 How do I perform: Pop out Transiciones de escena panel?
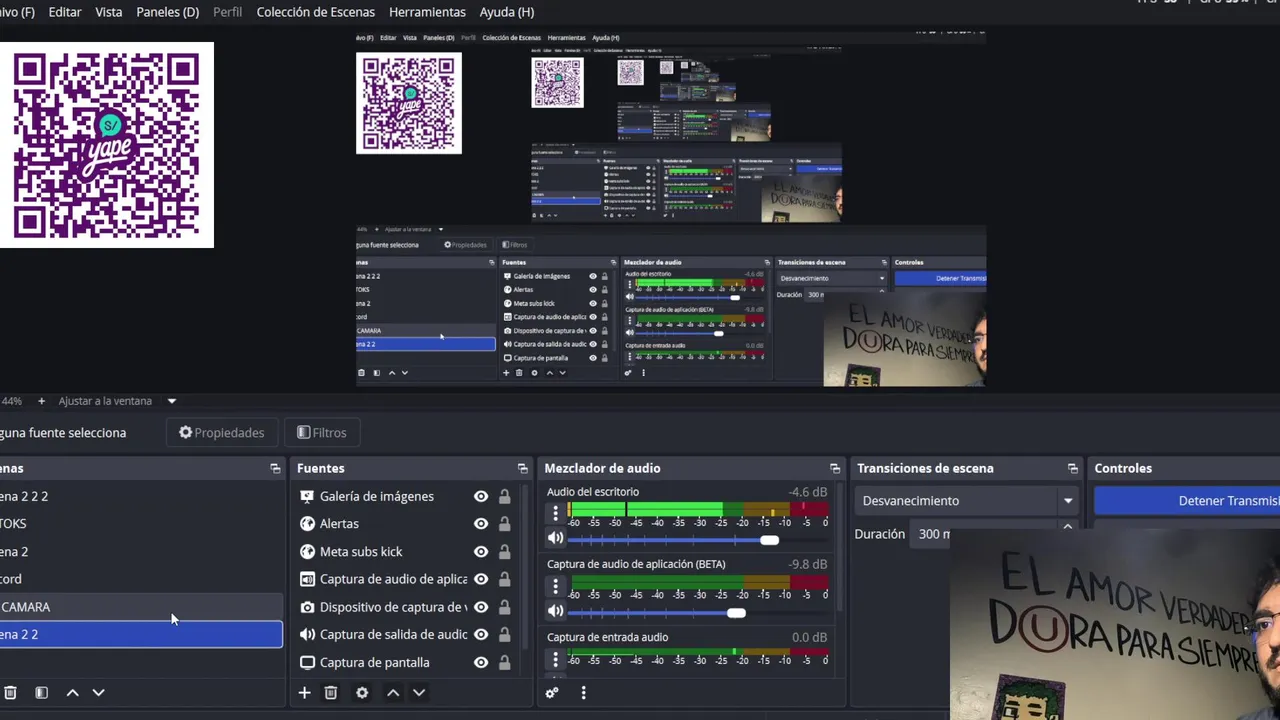[1073, 468]
